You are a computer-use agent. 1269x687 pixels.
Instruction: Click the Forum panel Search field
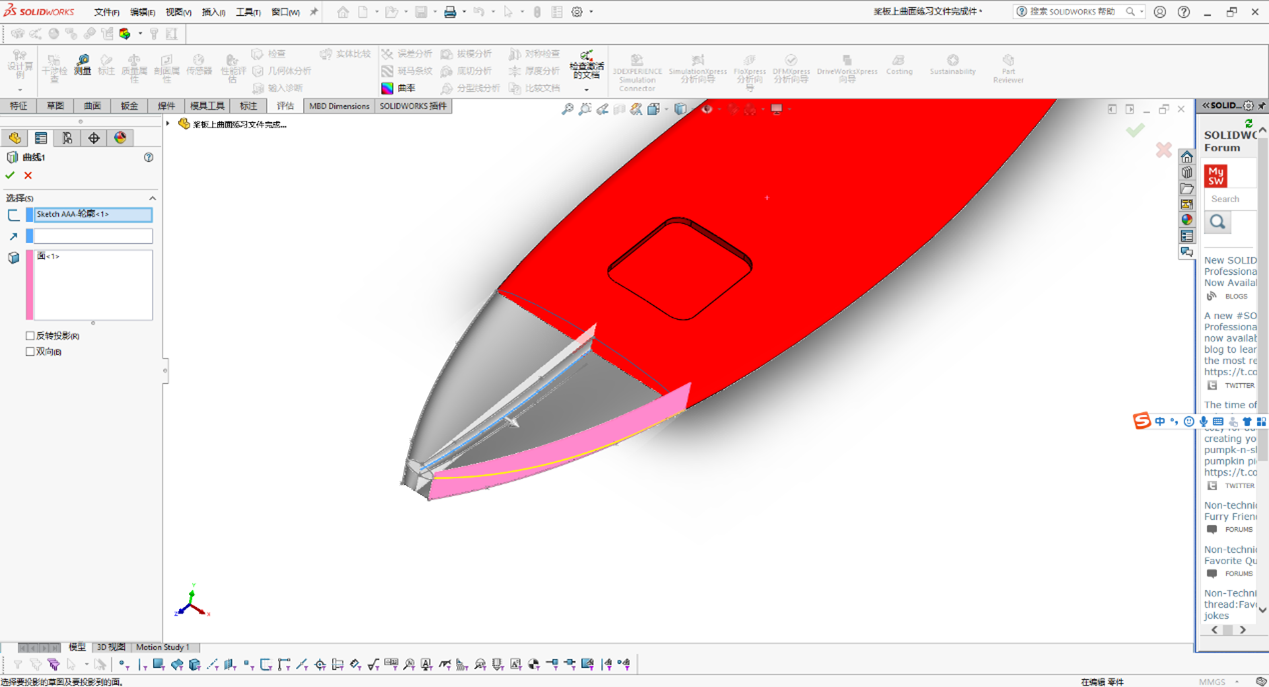tap(1230, 199)
